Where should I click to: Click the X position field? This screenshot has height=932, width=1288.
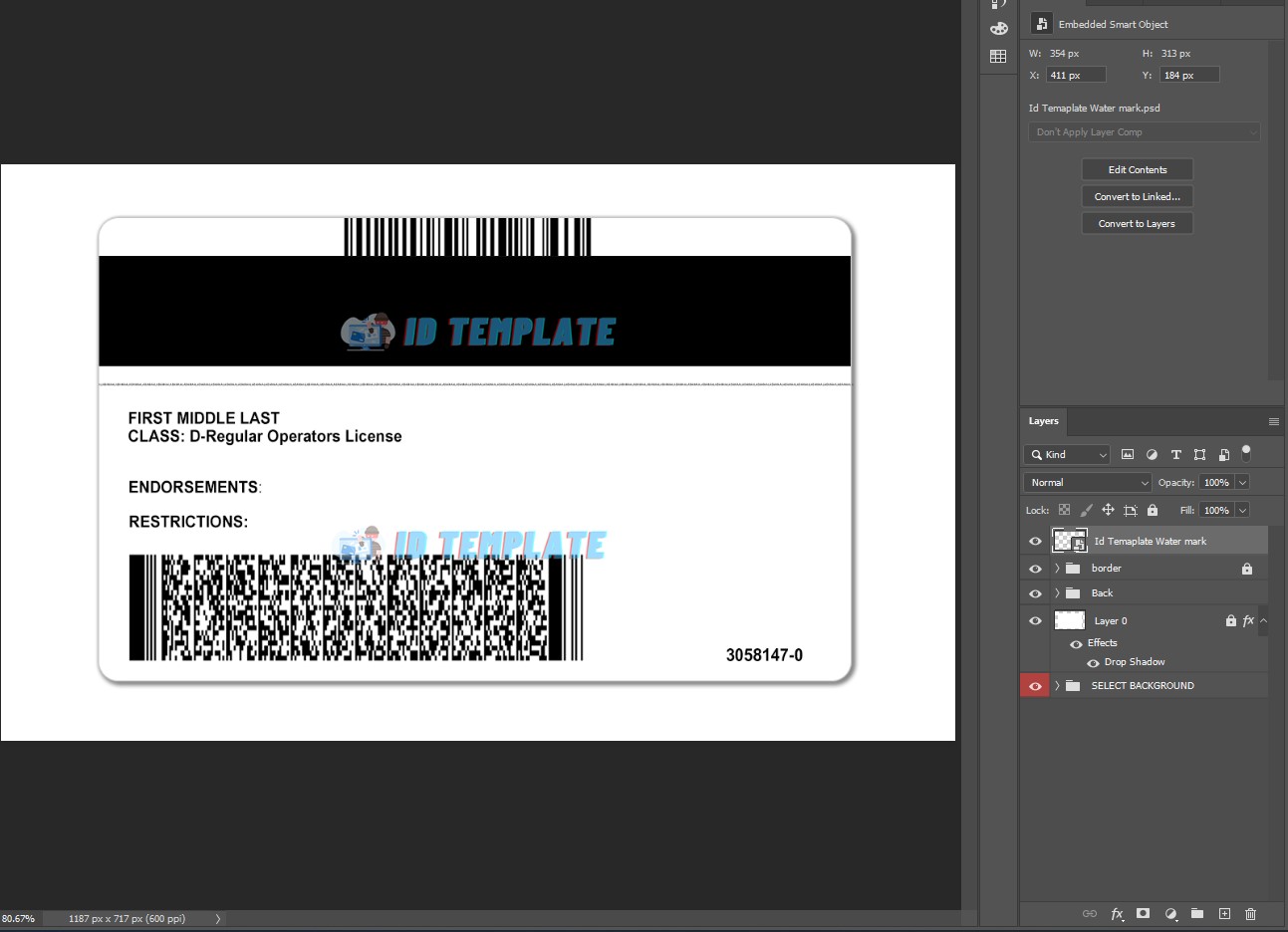[1077, 76]
